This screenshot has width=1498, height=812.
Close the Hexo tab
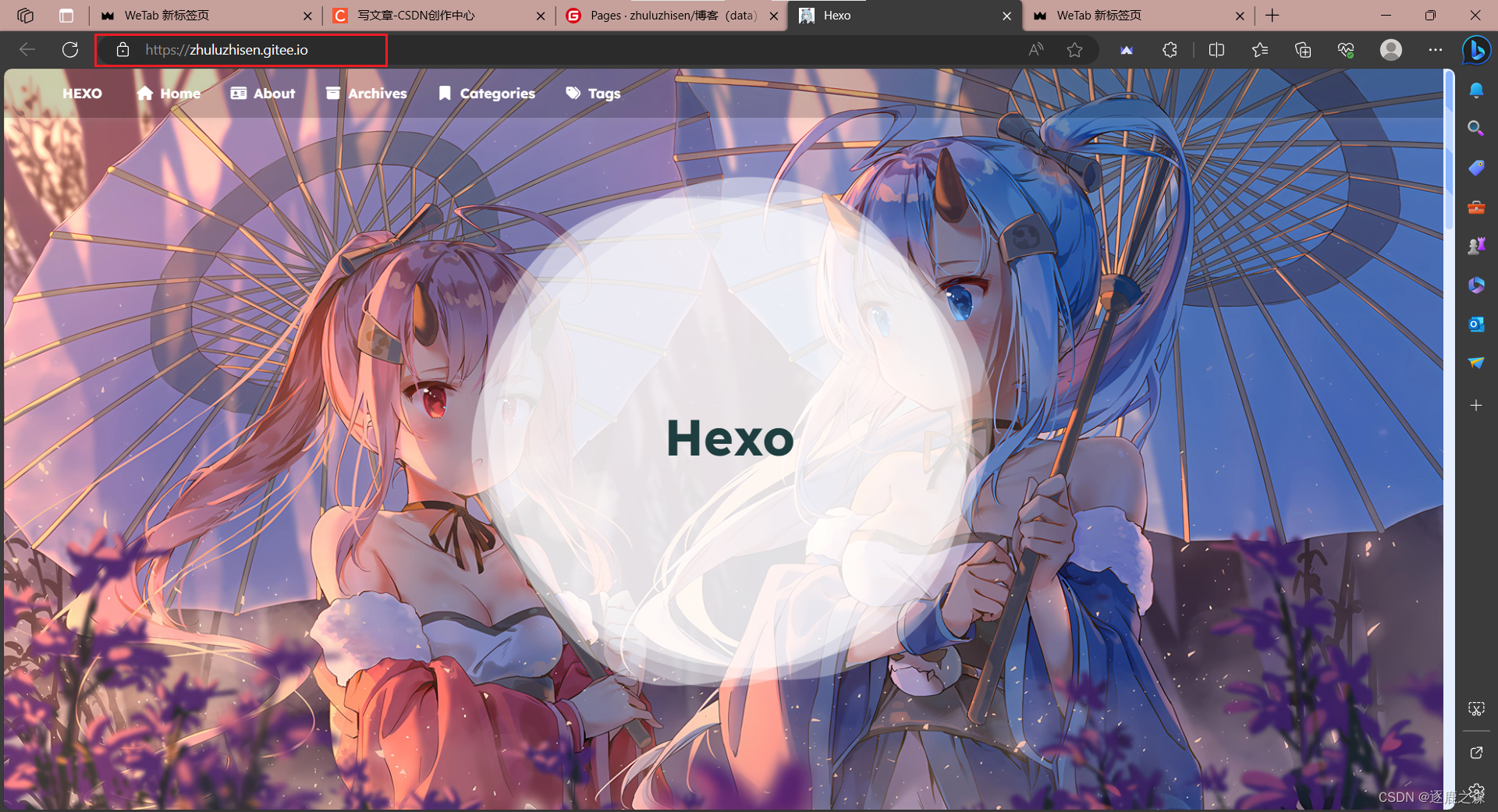point(1006,16)
